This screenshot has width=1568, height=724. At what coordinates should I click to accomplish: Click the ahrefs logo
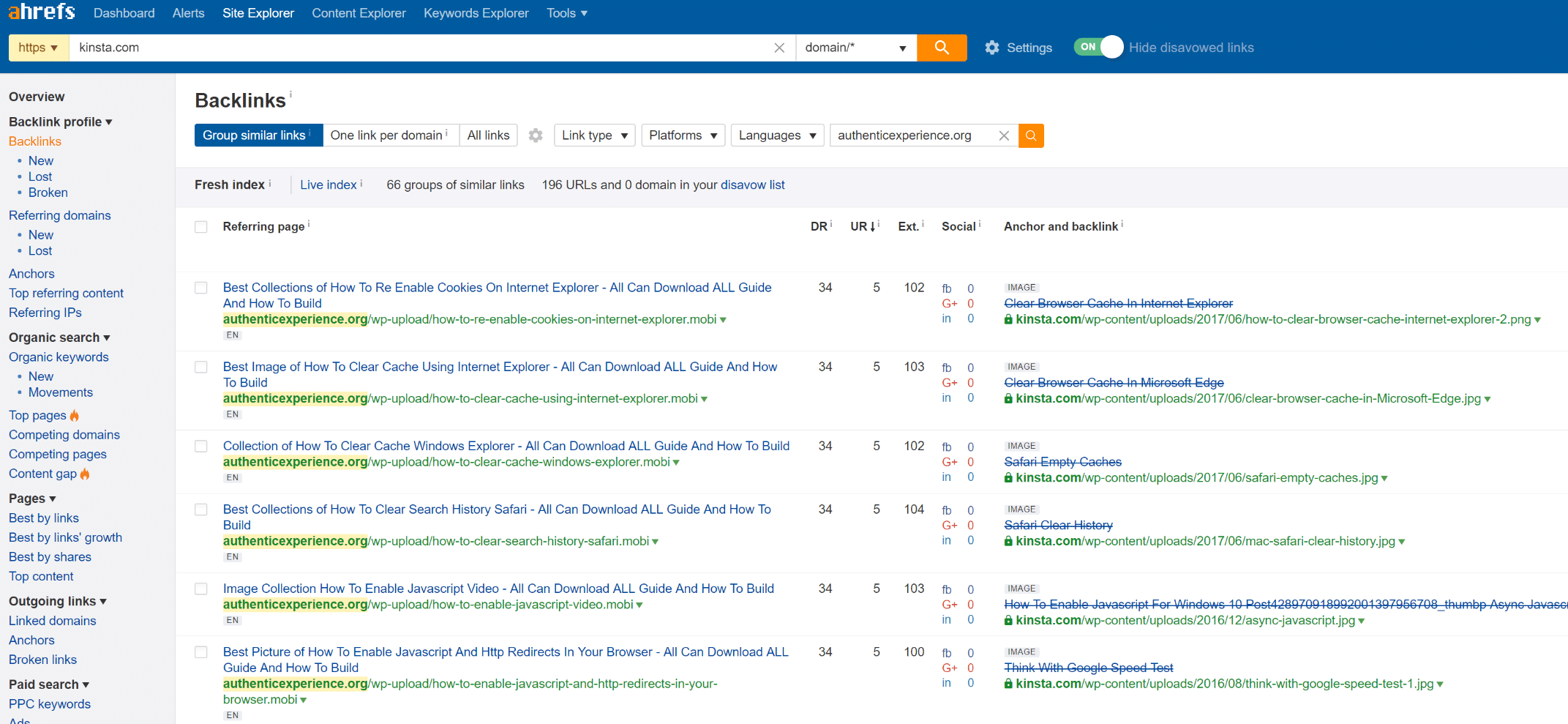[x=41, y=12]
